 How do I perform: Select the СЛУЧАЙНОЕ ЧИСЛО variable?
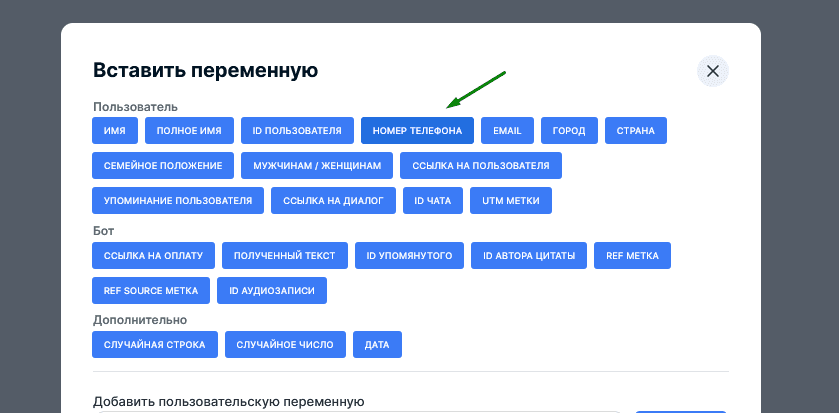pos(285,345)
